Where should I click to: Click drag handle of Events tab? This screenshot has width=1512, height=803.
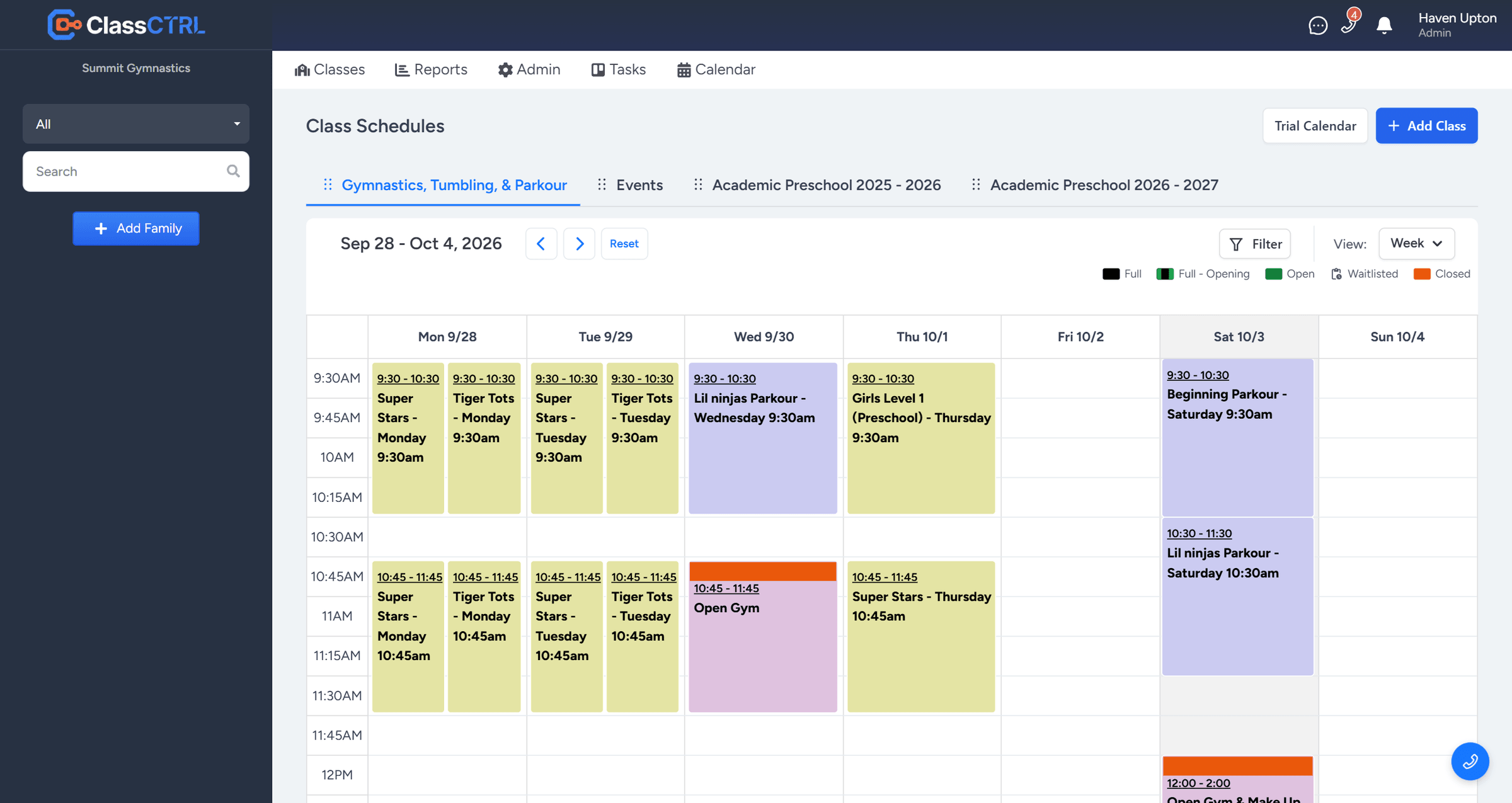click(602, 185)
